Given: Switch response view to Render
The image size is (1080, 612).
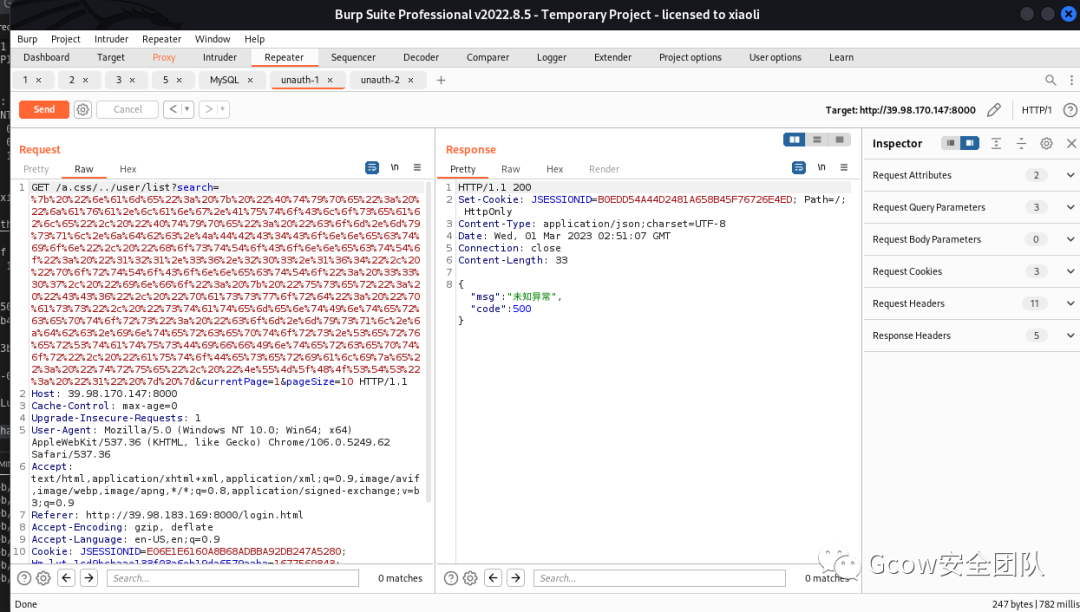Looking at the screenshot, I should tap(604, 169).
